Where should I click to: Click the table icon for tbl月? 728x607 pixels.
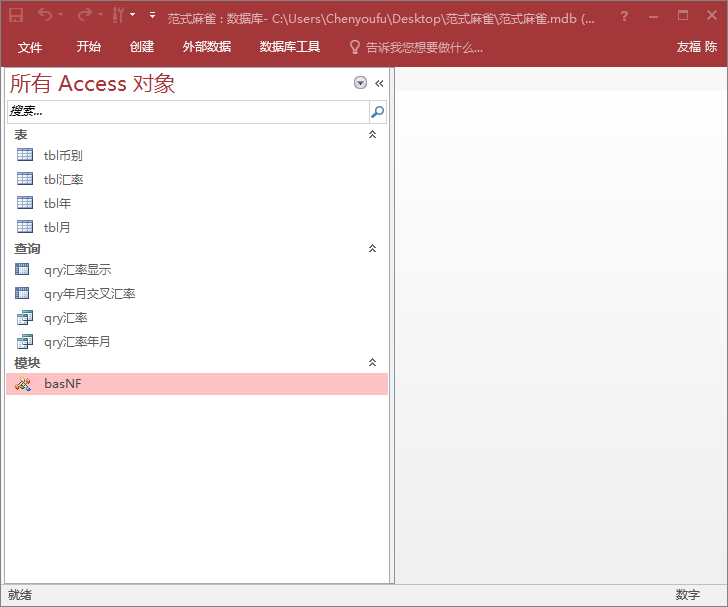25,226
